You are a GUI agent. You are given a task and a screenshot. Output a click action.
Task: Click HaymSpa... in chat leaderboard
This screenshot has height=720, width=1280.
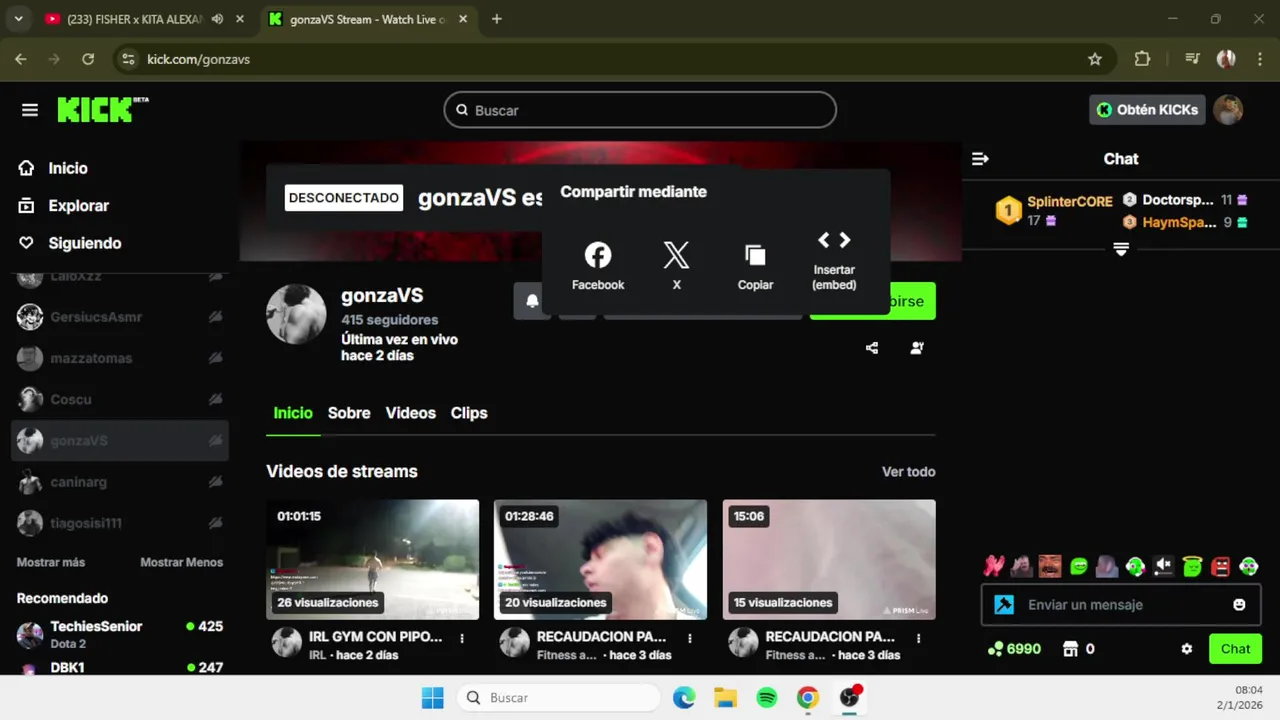pyautogui.click(x=1179, y=222)
